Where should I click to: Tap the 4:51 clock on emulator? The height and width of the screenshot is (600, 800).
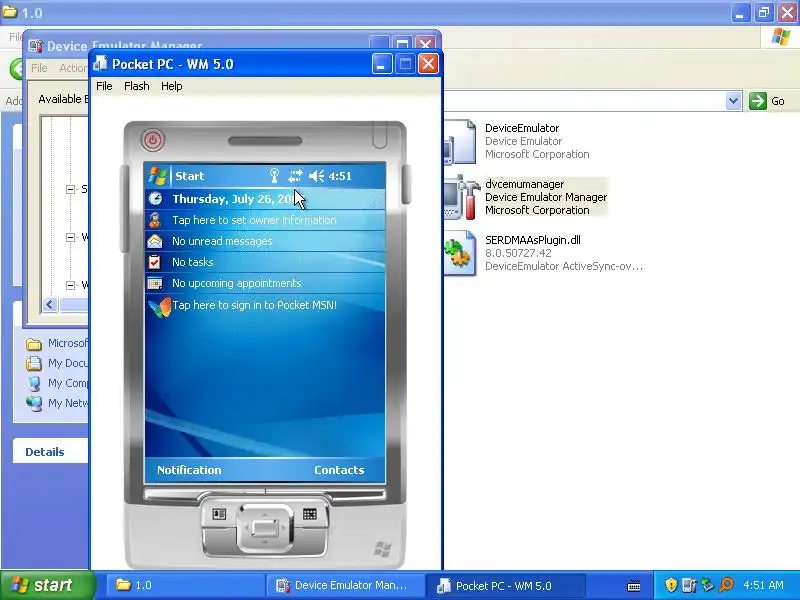click(340, 176)
